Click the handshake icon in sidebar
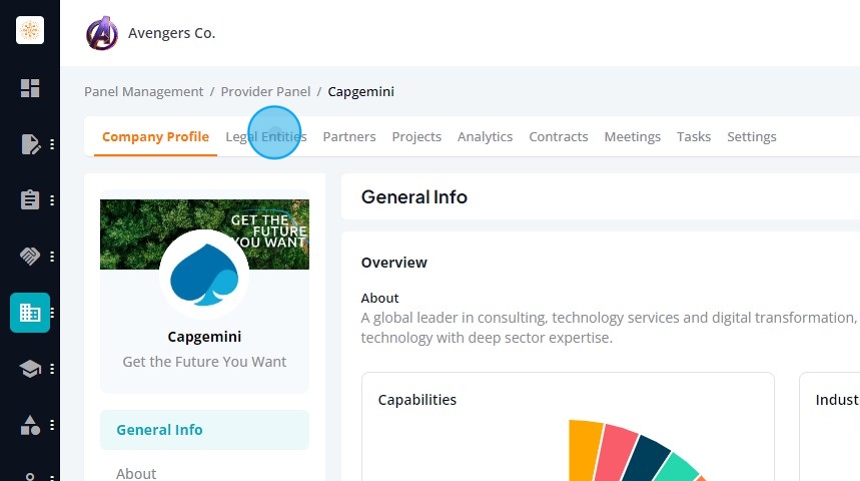The height and width of the screenshot is (481, 860). click(x=30, y=256)
